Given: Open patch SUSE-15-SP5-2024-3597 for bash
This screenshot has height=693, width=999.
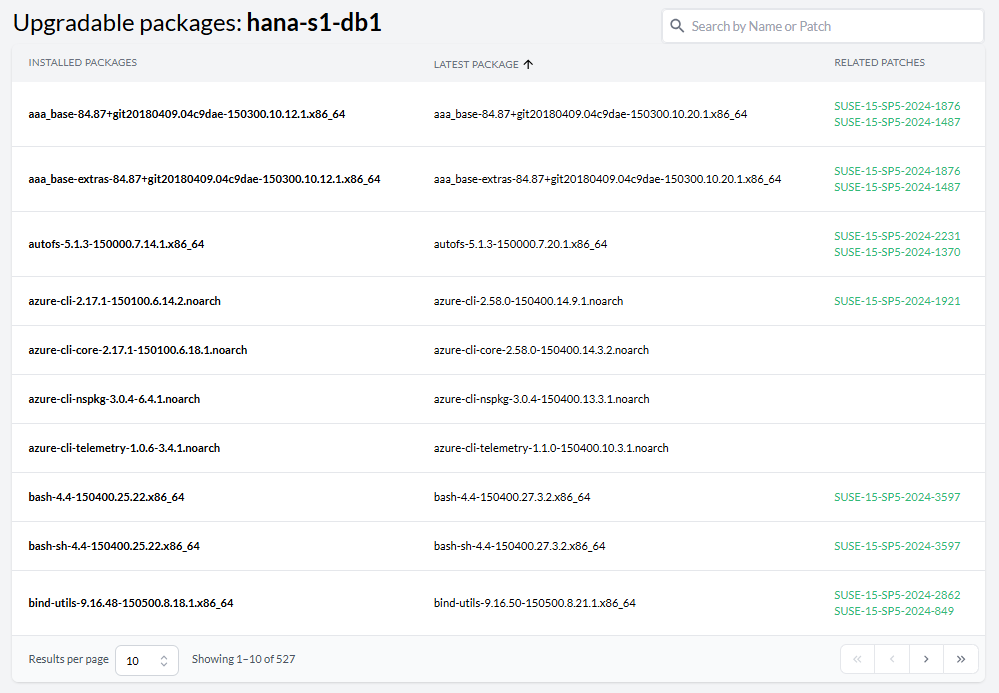Looking at the screenshot, I should pyautogui.click(x=897, y=497).
